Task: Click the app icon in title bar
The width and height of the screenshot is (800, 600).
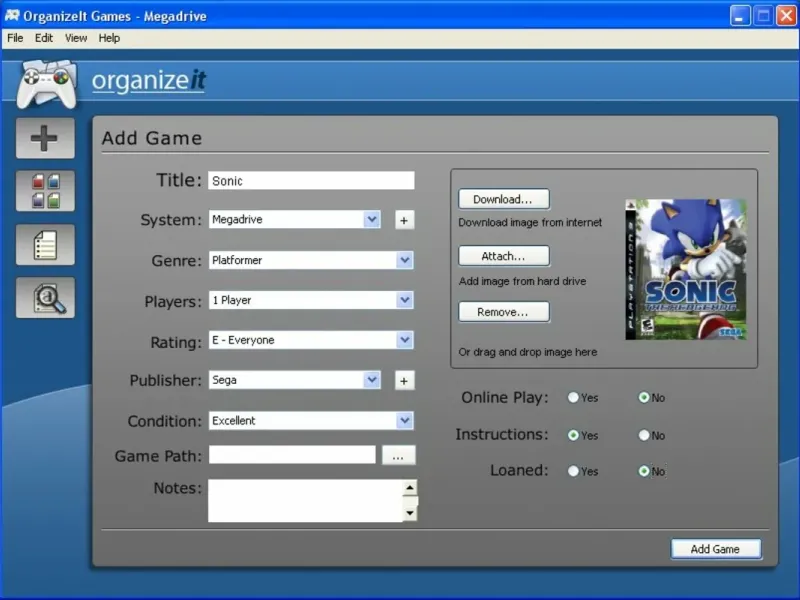Action: [x=12, y=16]
